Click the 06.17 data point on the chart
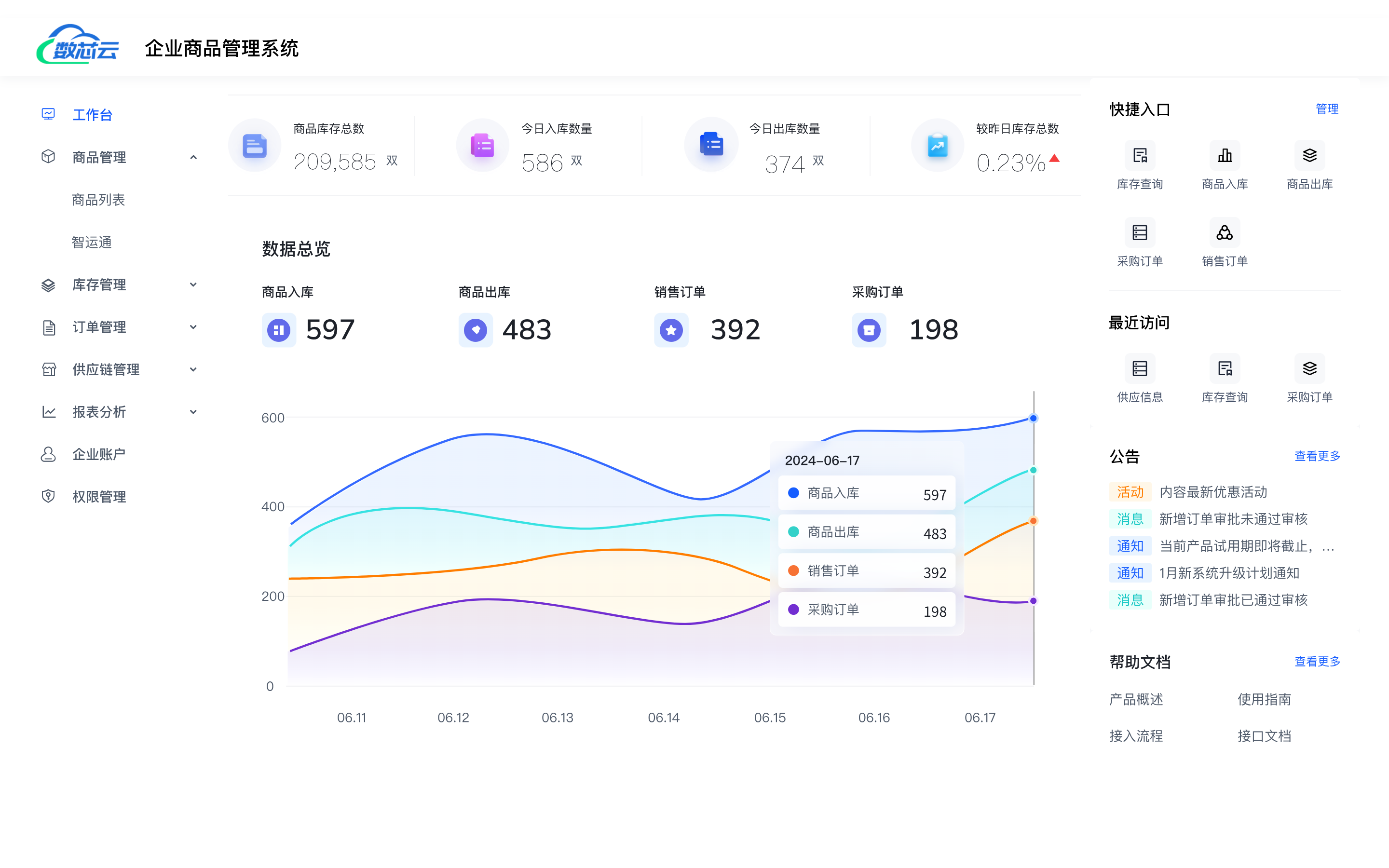 click(x=1033, y=418)
